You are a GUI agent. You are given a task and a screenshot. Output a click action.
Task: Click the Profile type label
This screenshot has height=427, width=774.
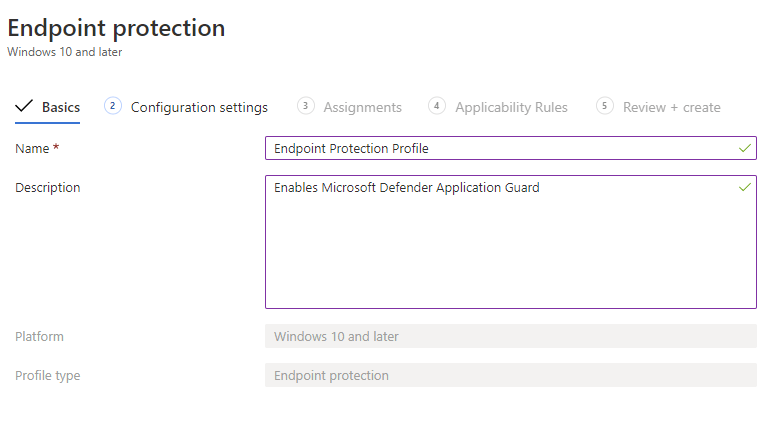point(48,376)
